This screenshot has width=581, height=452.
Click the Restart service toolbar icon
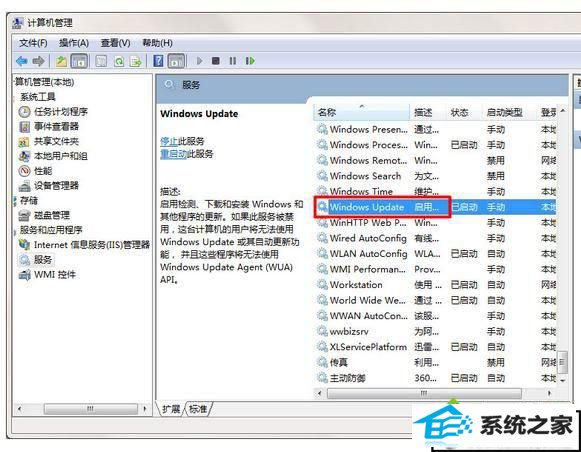click(250, 61)
